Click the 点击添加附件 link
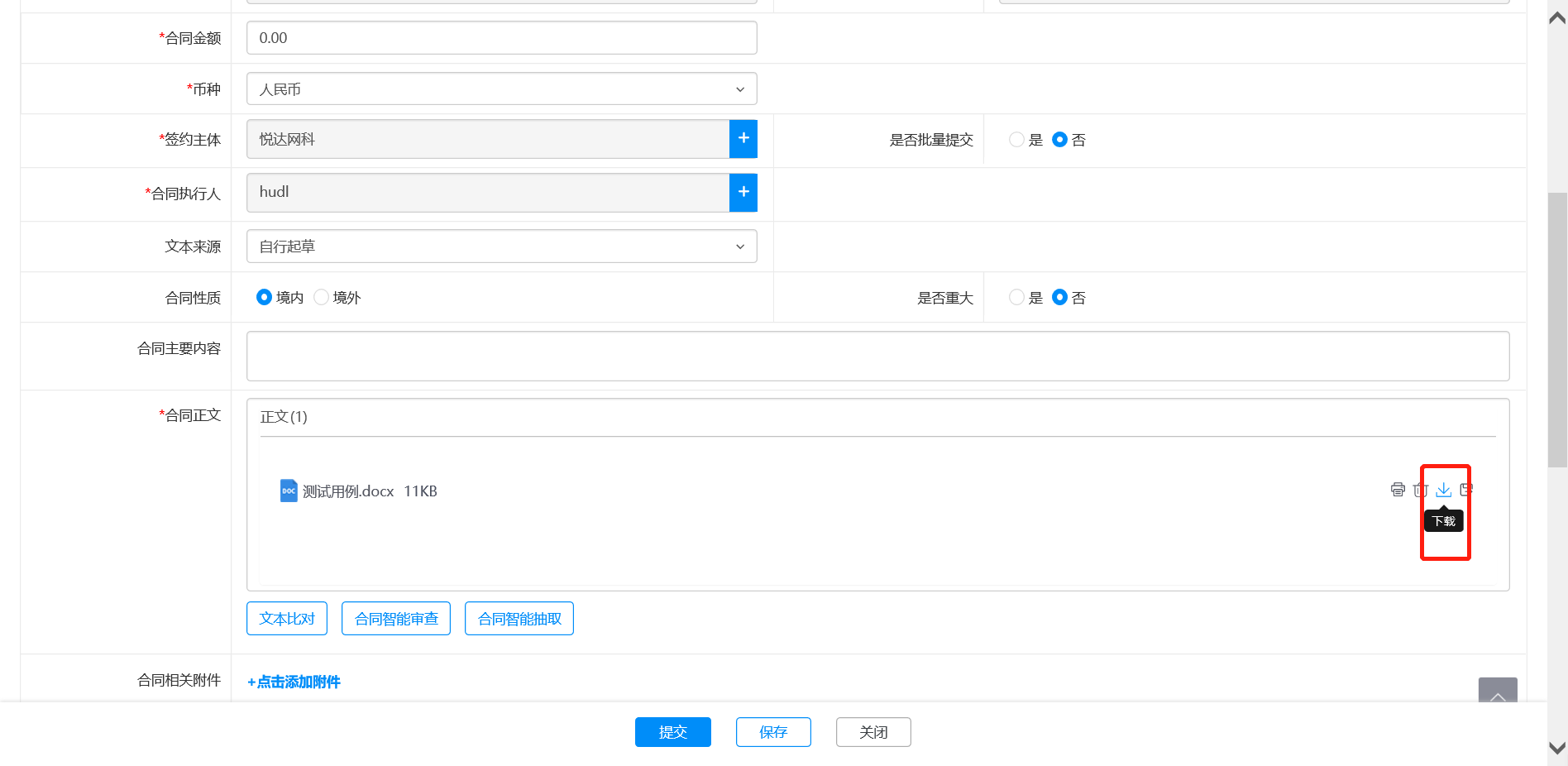The width and height of the screenshot is (1568, 766). point(294,682)
